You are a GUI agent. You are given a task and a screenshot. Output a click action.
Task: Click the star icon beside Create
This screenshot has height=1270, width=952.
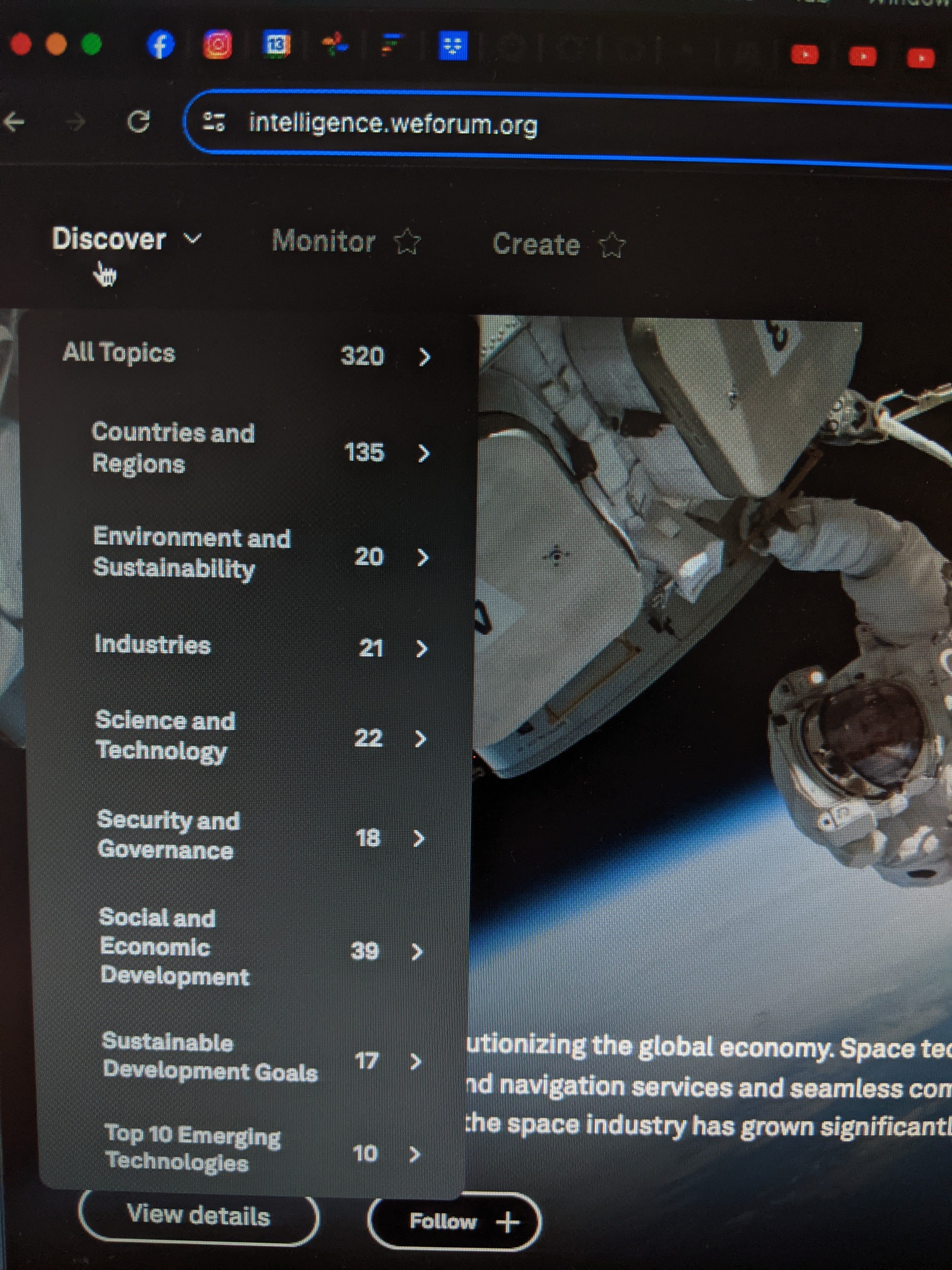point(612,246)
